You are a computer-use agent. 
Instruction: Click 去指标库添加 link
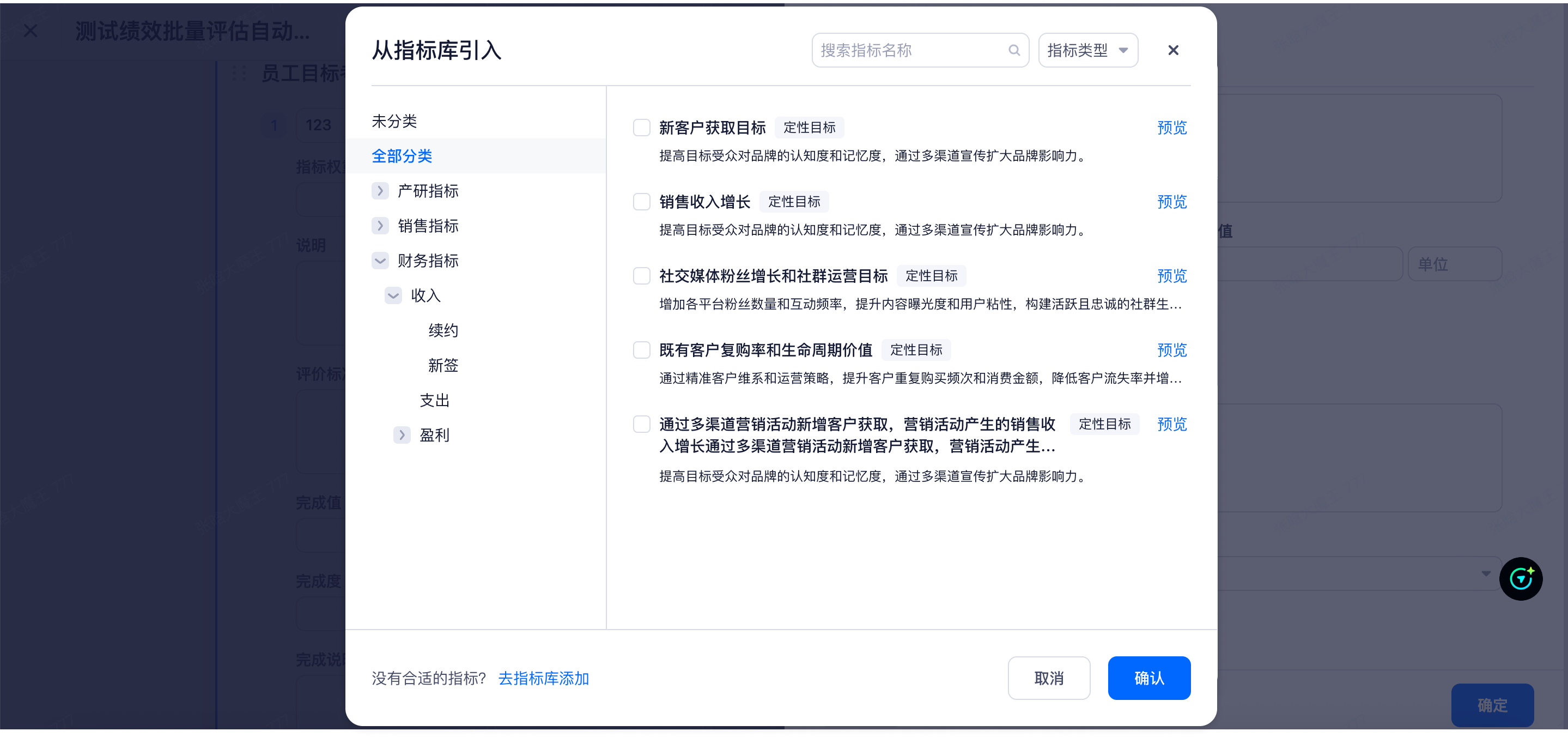click(543, 678)
